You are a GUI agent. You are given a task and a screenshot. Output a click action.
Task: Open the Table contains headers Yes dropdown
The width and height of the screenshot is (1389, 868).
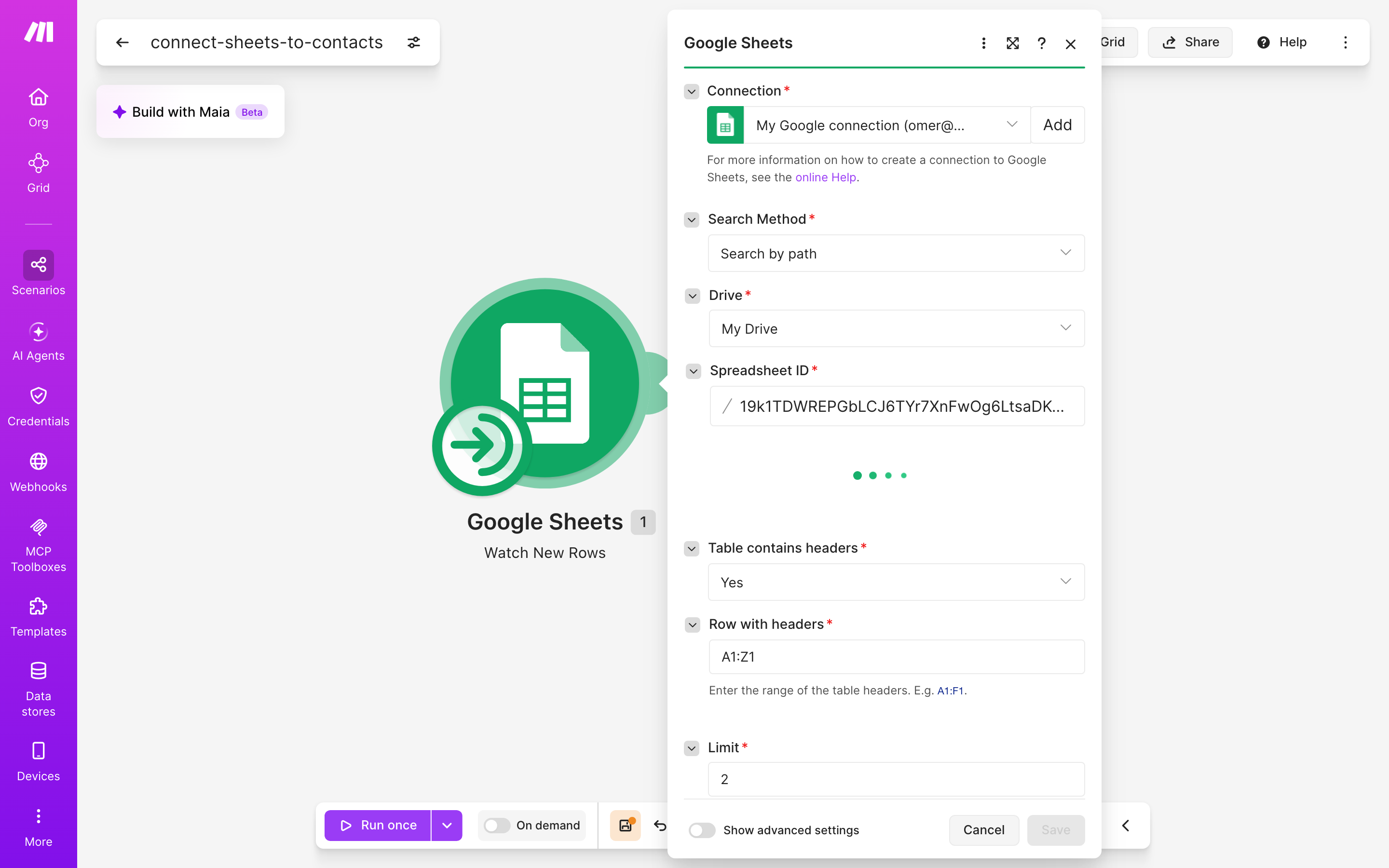(x=896, y=582)
